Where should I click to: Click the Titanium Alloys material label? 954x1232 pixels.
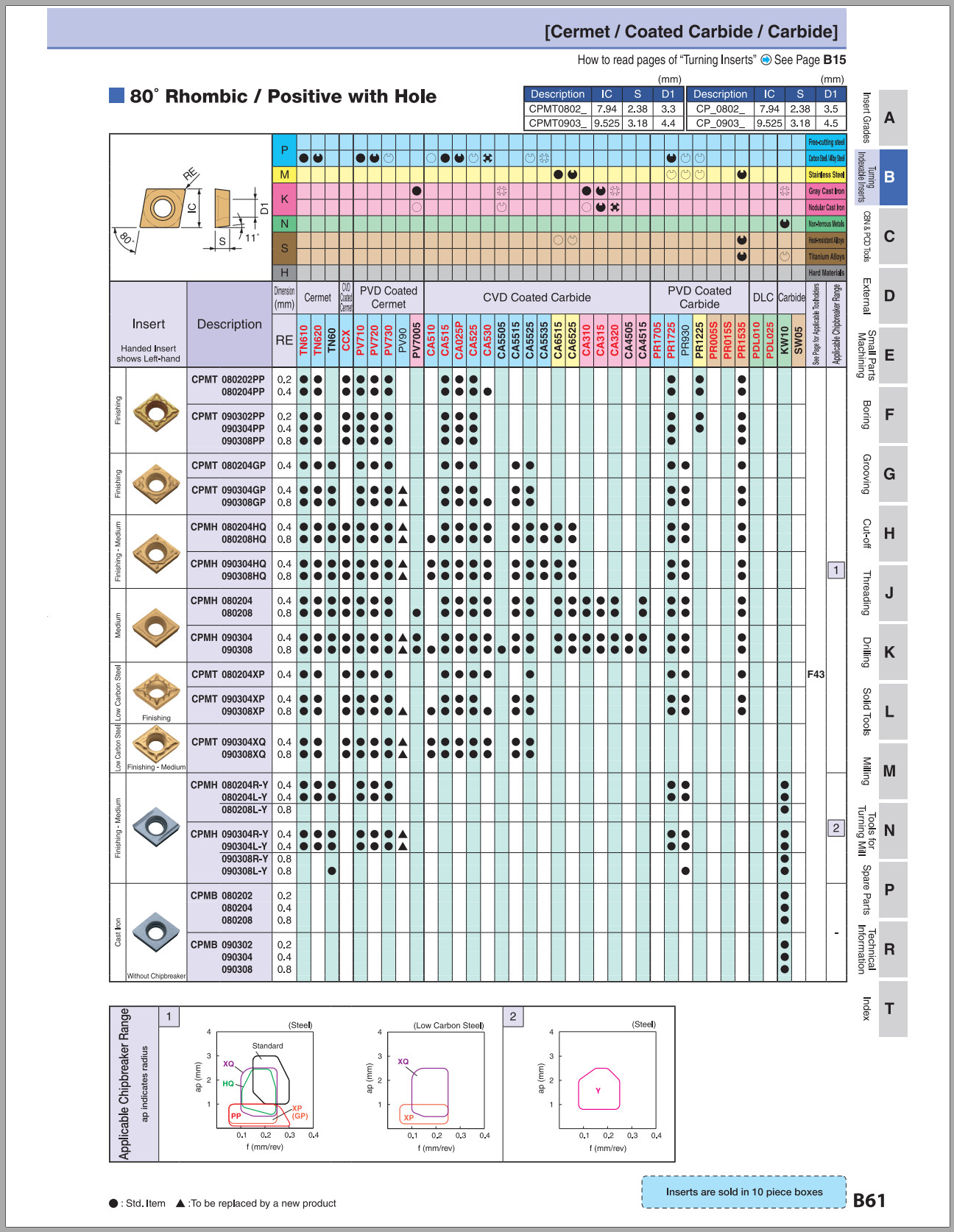[x=827, y=257]
